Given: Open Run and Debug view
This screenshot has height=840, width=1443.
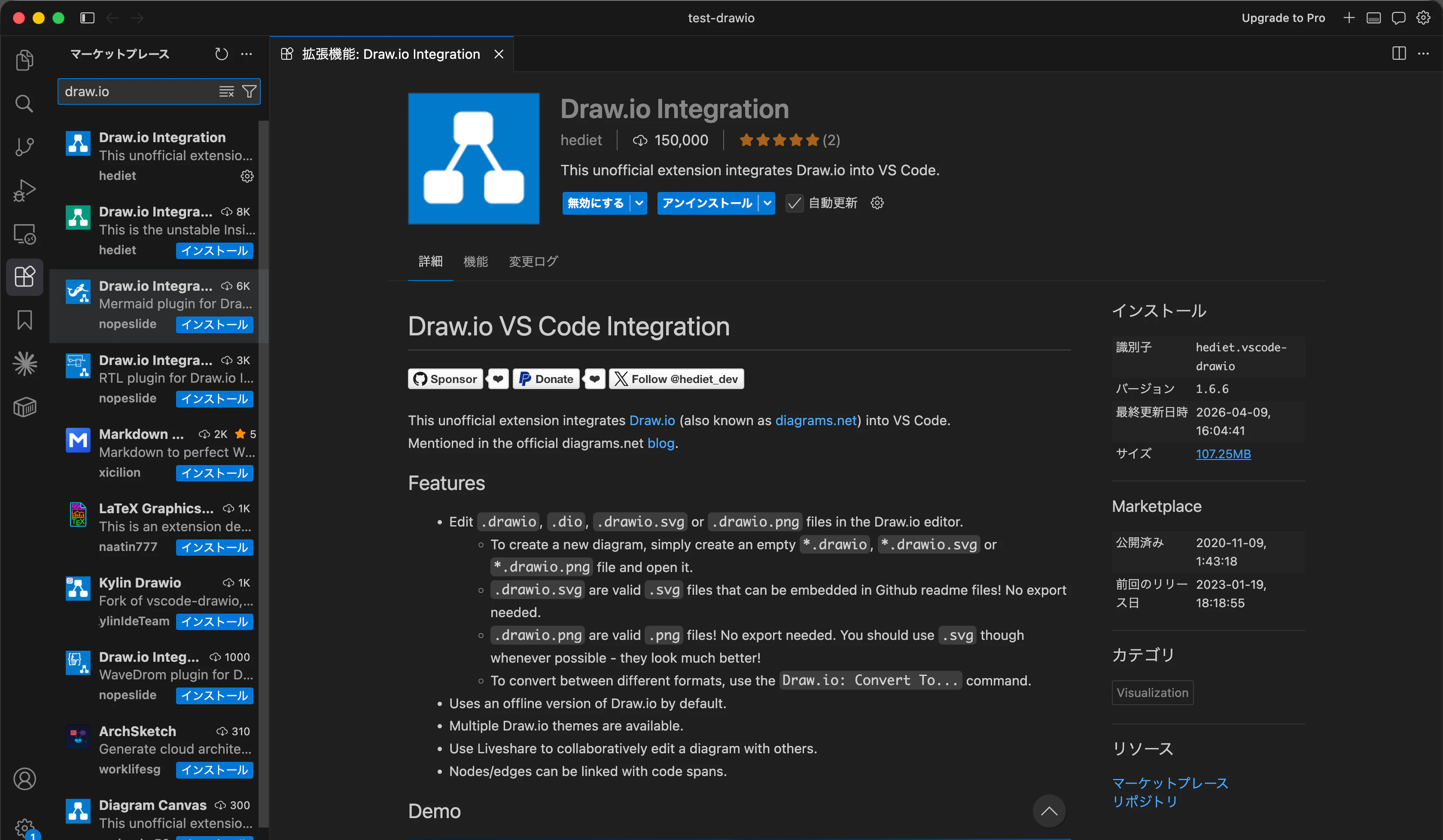Looking at the screenshot, I should click(x=24, y=190).
